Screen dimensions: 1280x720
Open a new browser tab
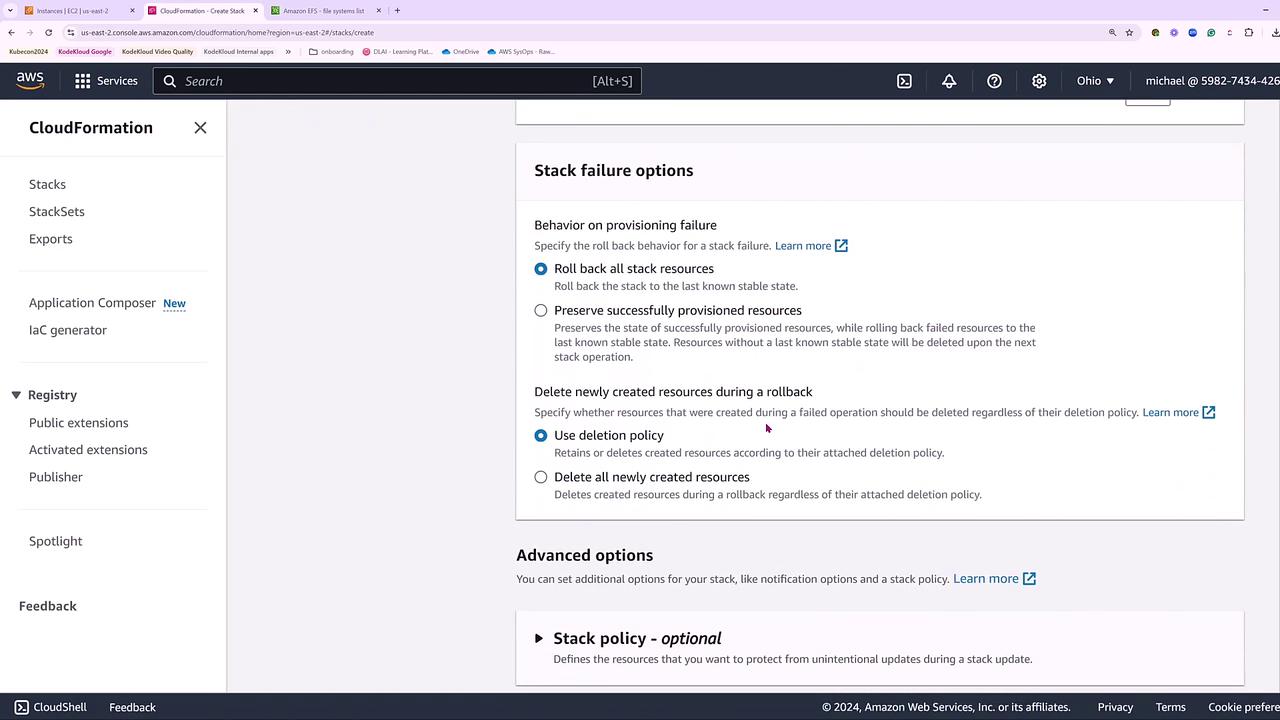point(397,11)
